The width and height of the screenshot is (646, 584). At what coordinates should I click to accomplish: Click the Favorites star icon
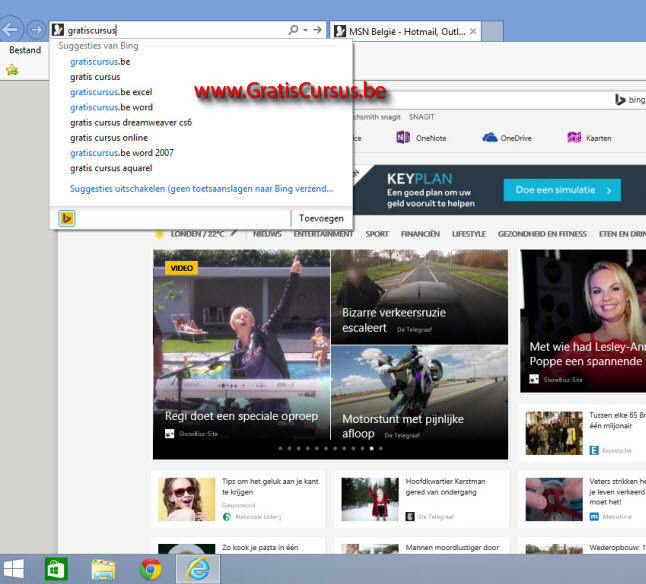pos(12,70)
